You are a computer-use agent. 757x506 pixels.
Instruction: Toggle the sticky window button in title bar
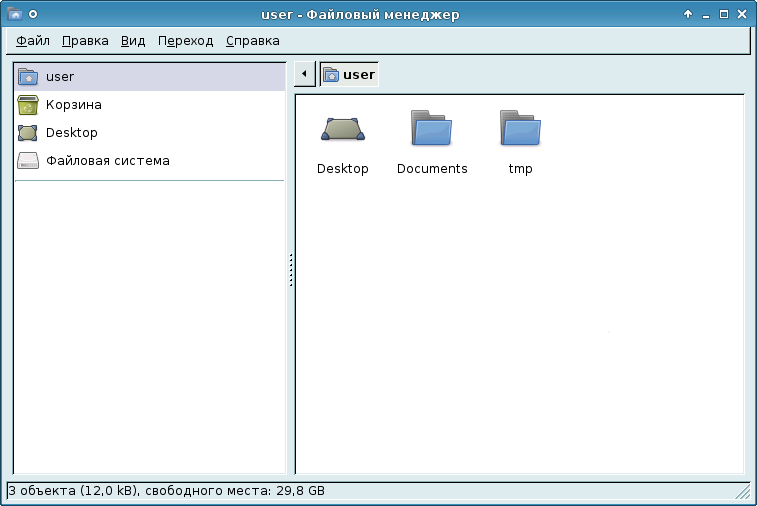click(33, 14)
